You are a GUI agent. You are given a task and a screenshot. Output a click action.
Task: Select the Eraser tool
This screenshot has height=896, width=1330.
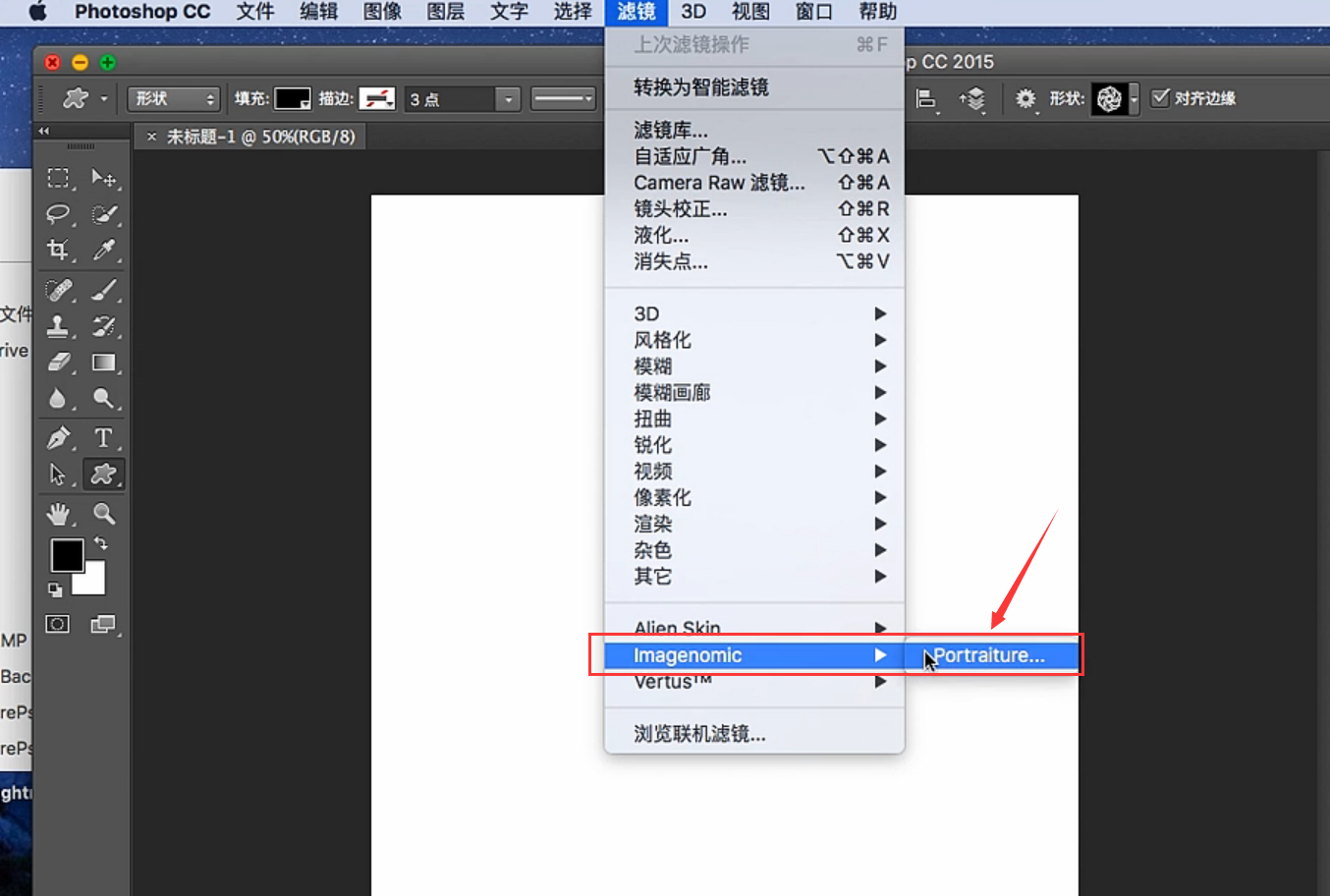58,363
